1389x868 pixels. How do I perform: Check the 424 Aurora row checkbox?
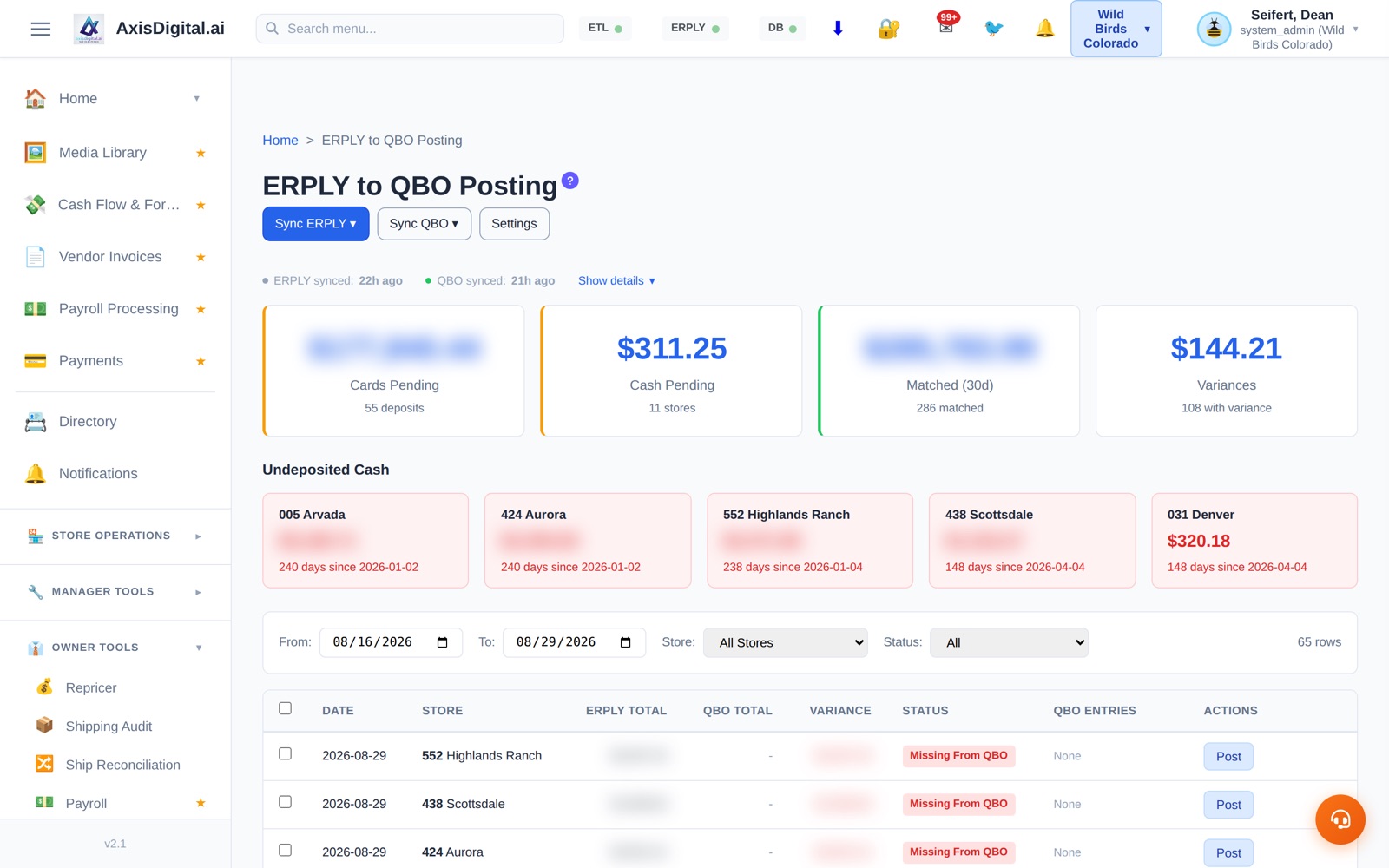point(285,850)
